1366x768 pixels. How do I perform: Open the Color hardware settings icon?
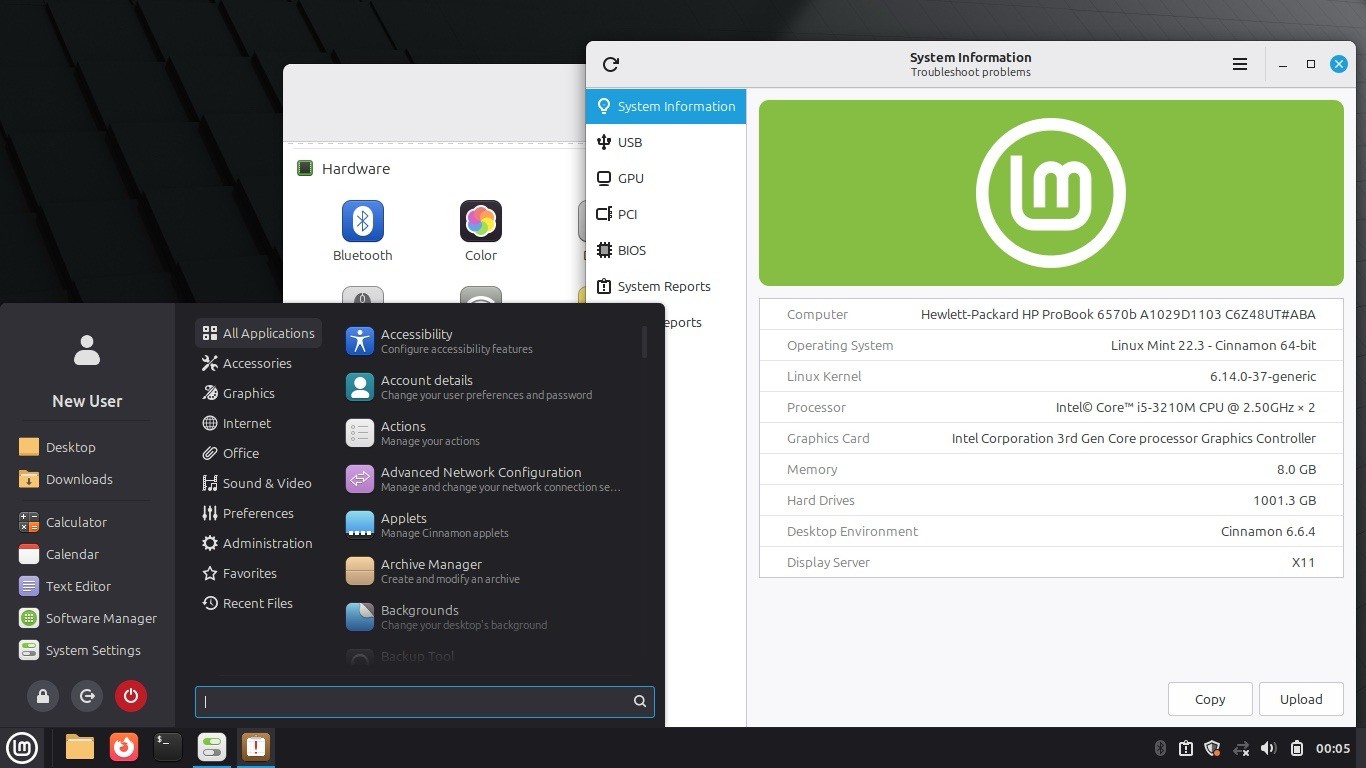[481, 231]
